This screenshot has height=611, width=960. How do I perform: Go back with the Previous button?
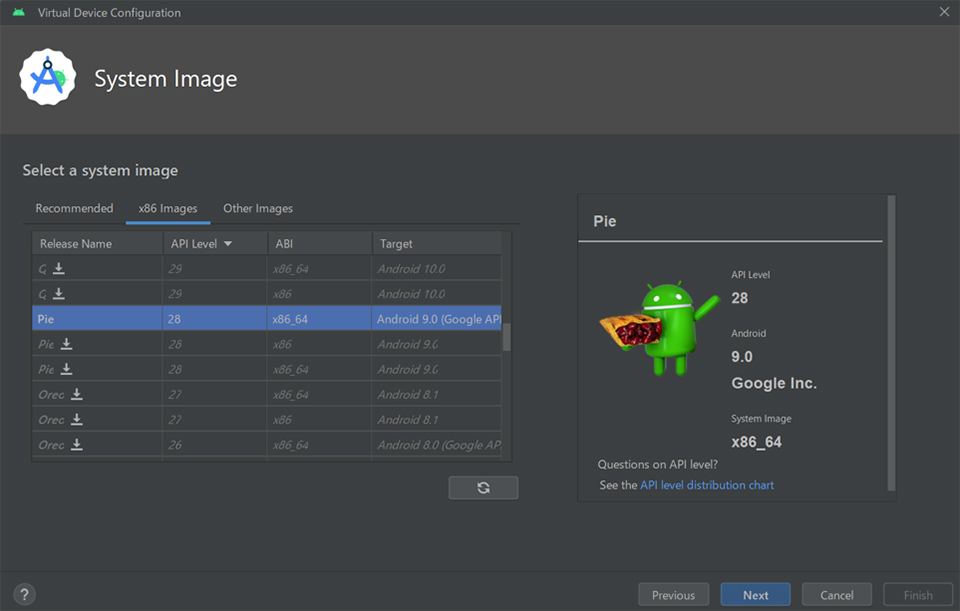[673, 595]
